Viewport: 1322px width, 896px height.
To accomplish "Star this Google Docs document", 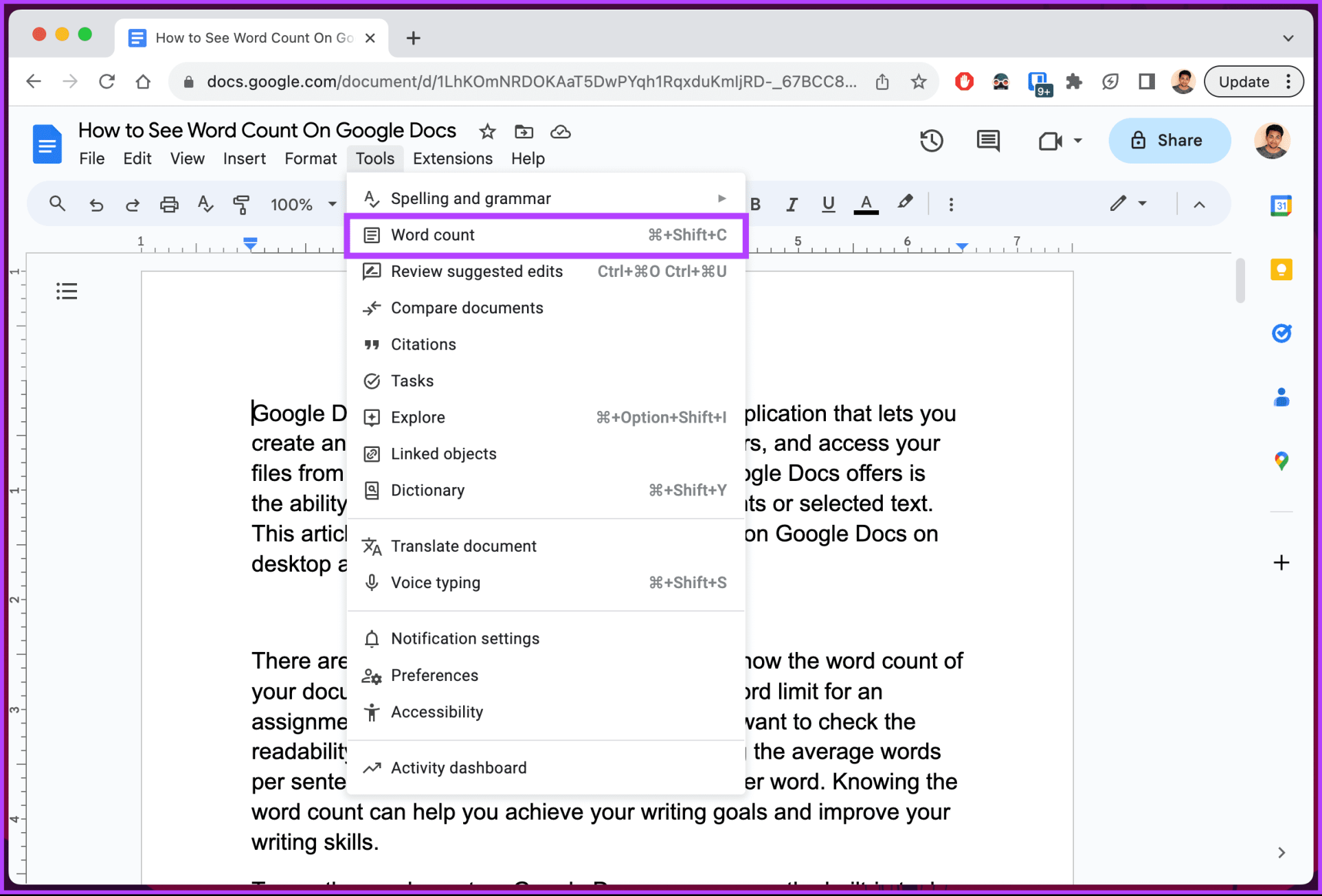I will pyautogui.click(x=487, y=131).
